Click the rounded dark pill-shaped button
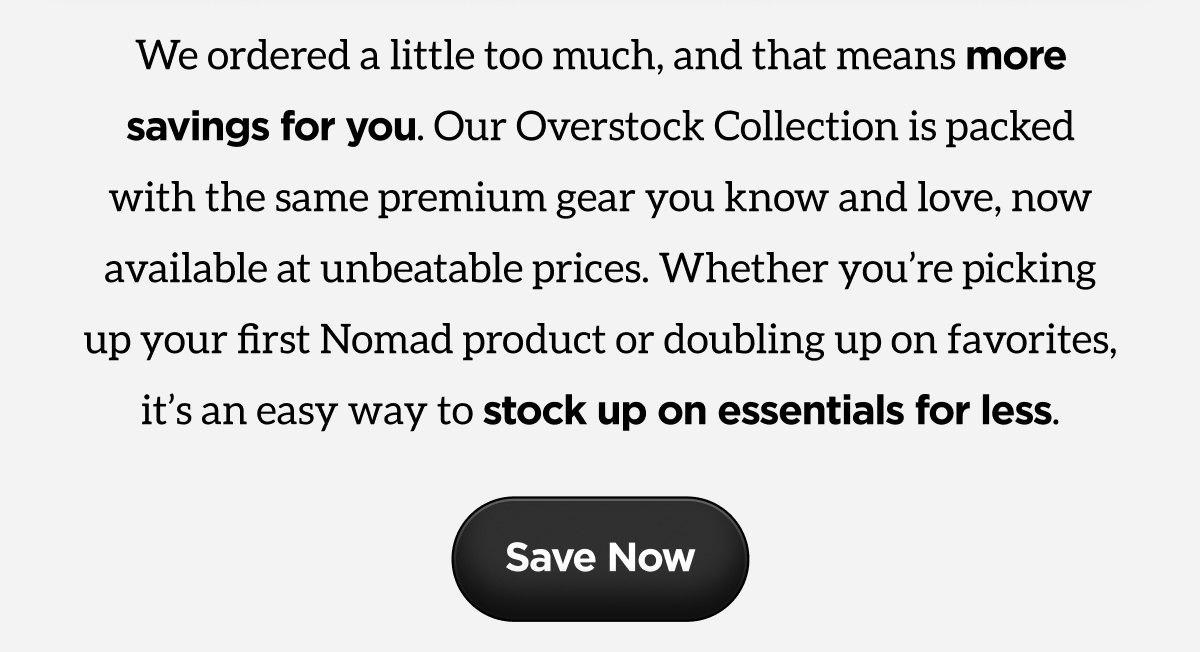 [x=600, y=558]
